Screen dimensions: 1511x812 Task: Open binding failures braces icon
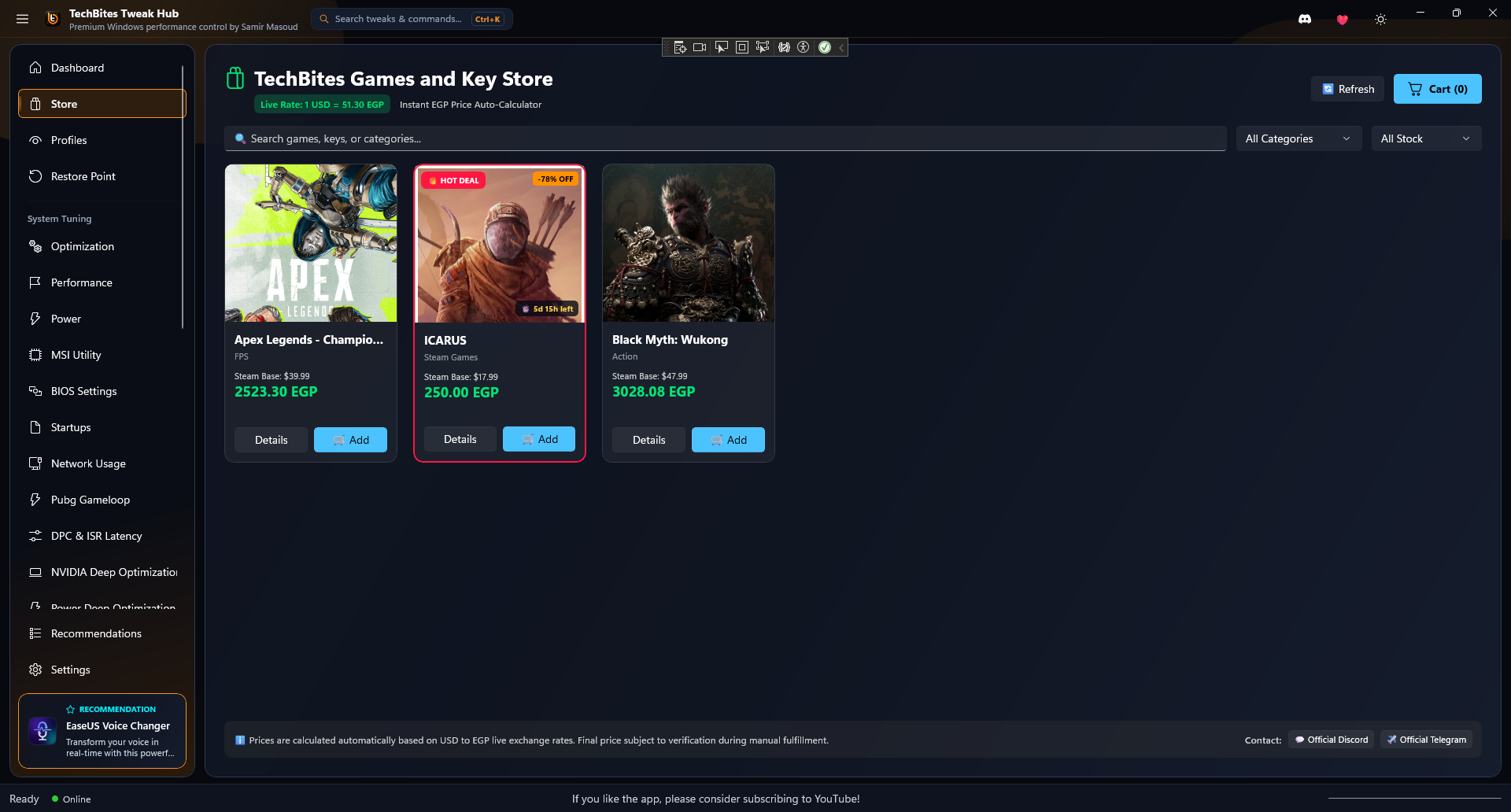[x=784, y=47]
